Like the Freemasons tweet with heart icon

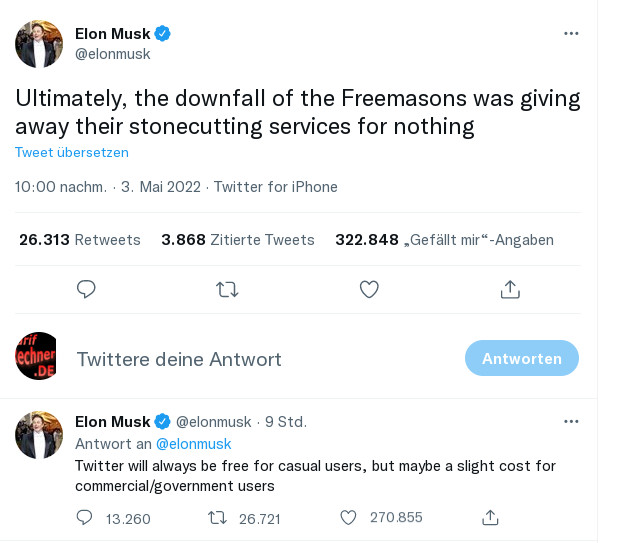pyautogui.click(x=369, y=289)
